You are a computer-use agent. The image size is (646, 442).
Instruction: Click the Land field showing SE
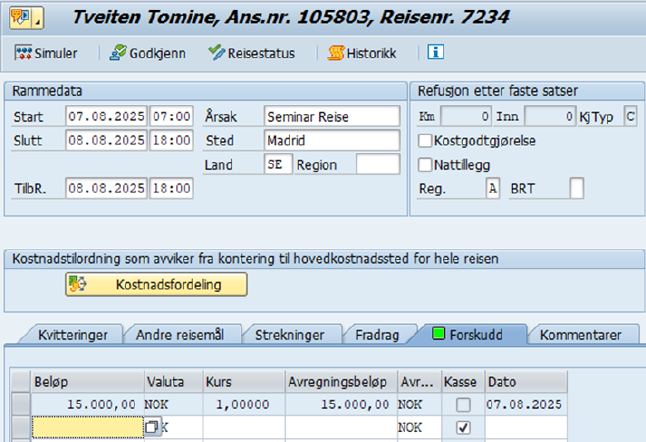pyautogui.click(x=279, y=164)
